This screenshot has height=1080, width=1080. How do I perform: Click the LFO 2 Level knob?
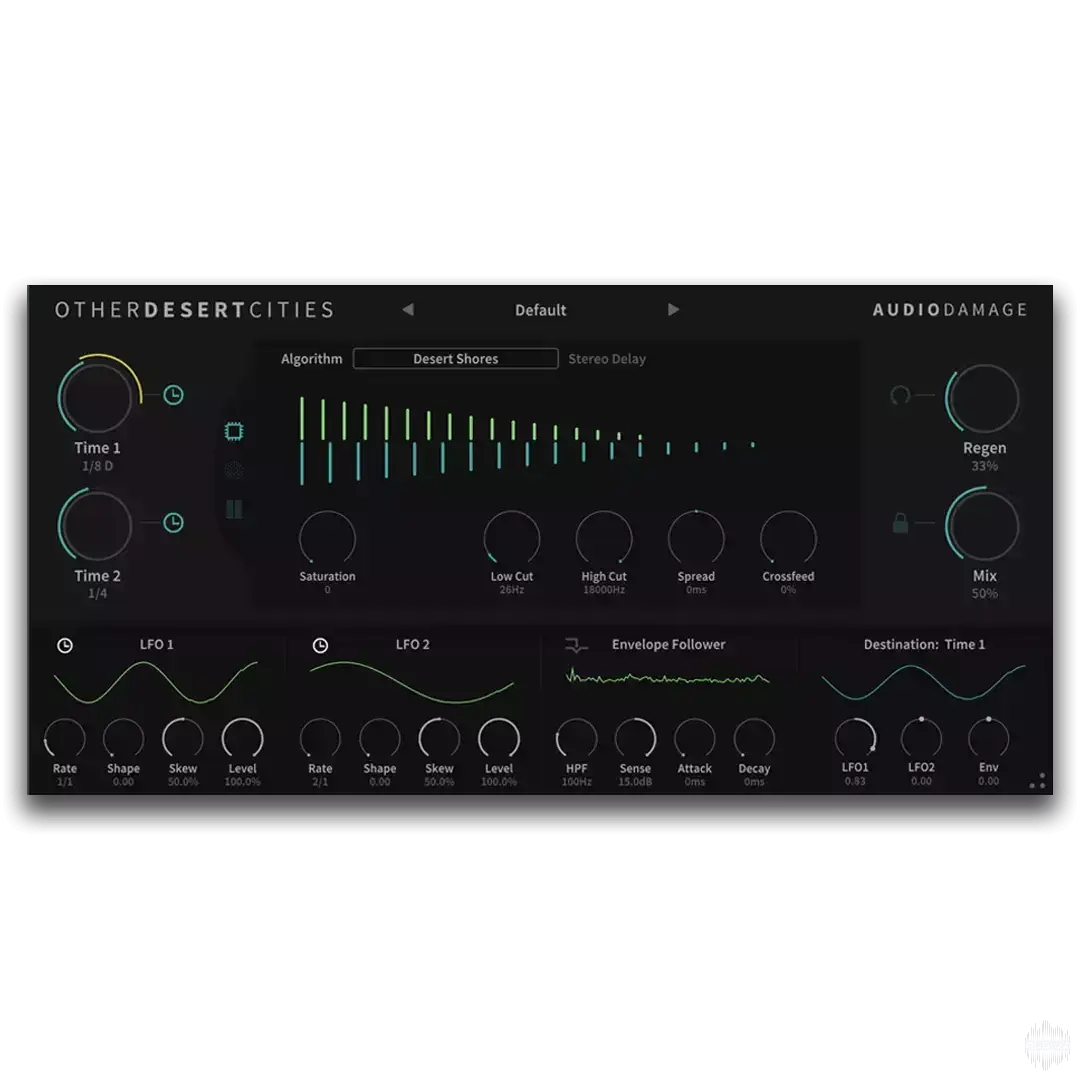point(499,738)
